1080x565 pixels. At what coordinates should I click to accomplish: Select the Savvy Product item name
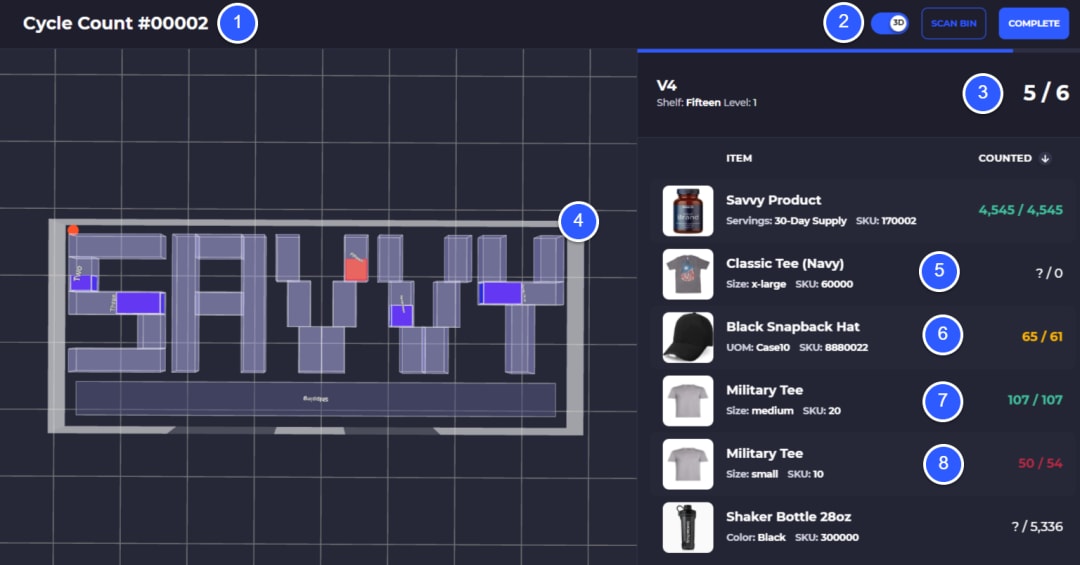pos(773,200)
